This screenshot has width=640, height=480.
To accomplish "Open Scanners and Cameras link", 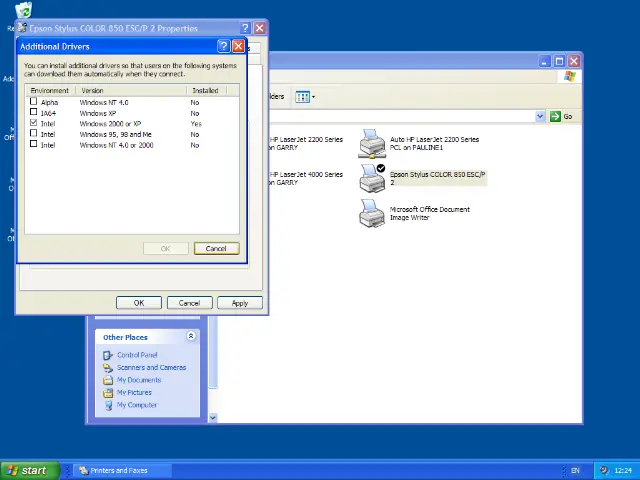I will click(151, 367).
